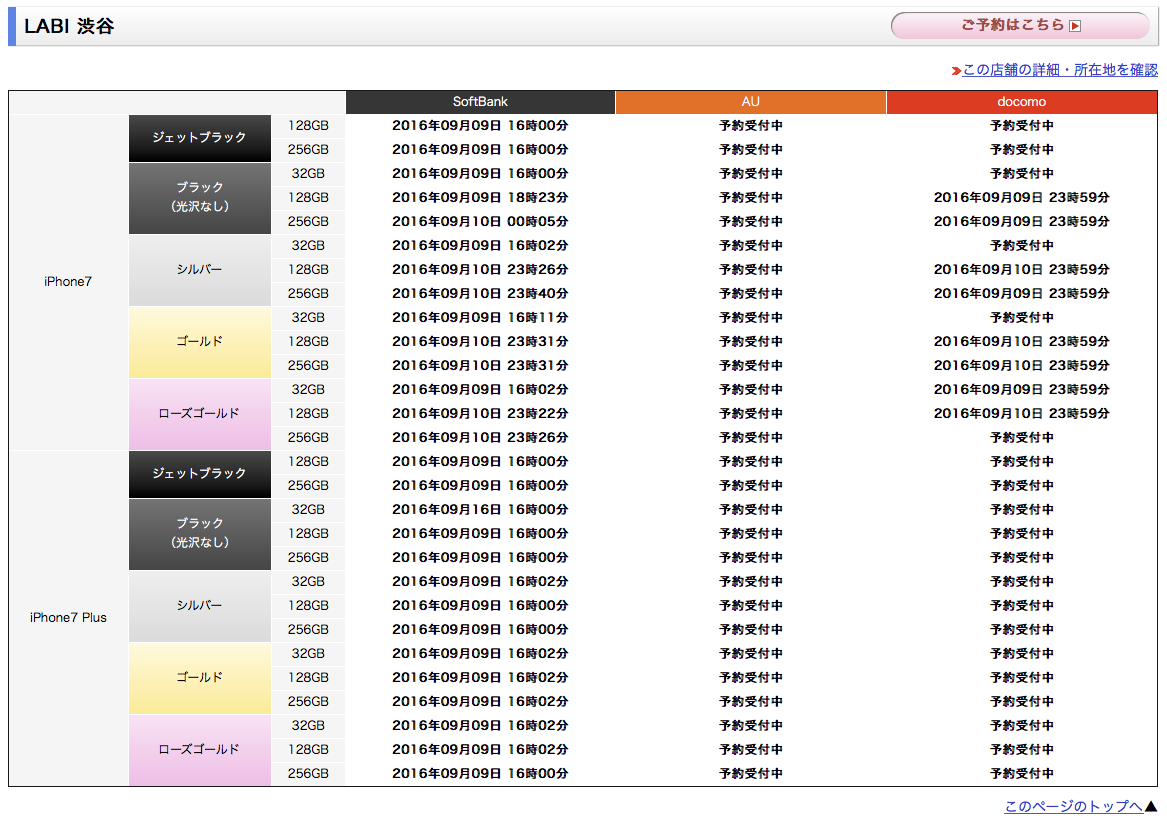Click the iPhone7 シルバー color cell

[199, 270]
